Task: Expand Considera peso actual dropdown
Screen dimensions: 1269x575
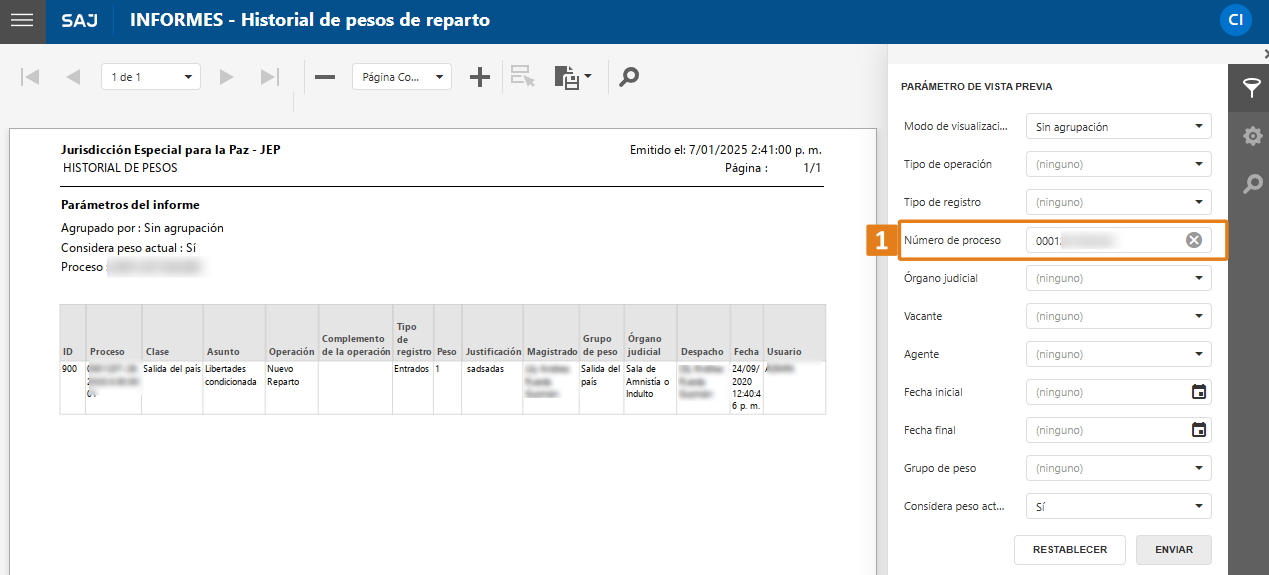Action: 1119,506
